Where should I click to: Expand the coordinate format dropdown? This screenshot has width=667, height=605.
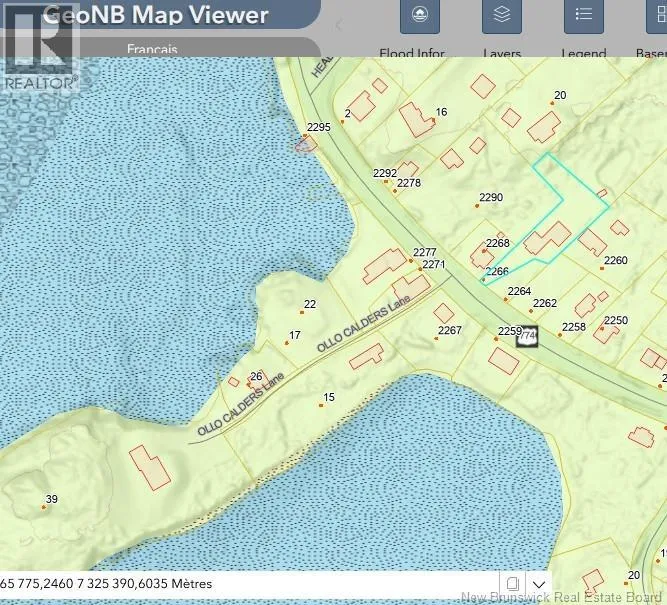click(x=539, y=584)
